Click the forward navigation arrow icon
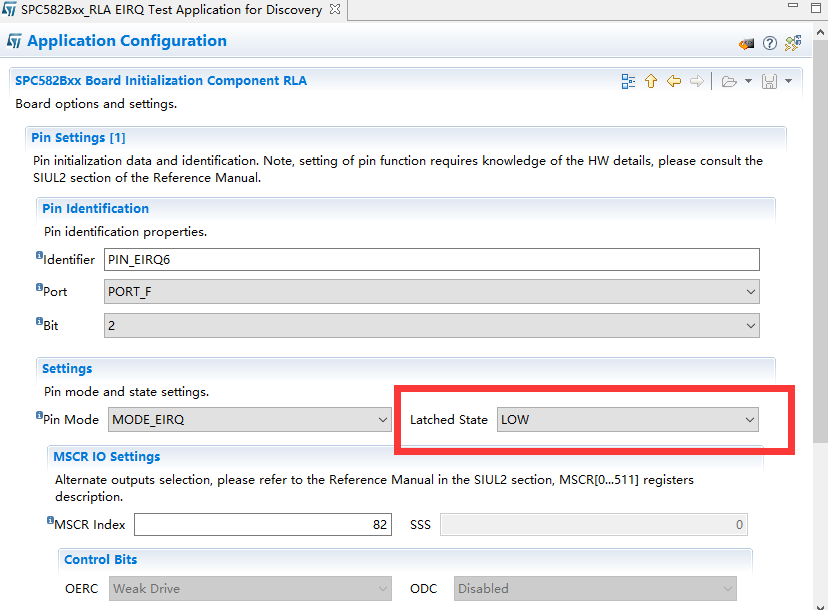828x610 pixels. coord(696,81)
